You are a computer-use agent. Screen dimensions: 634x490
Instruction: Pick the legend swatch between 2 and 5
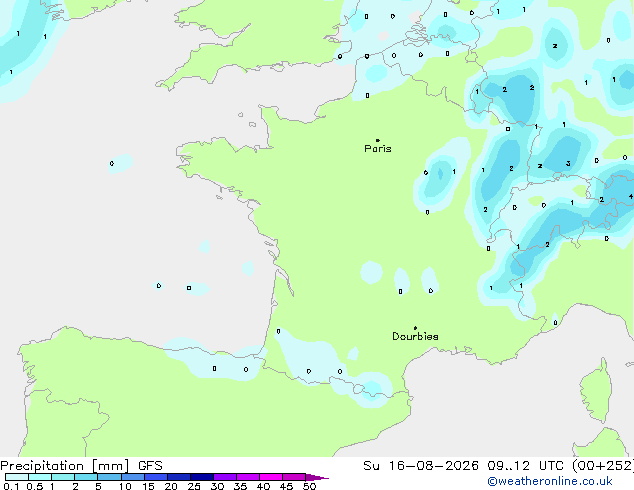(x=86, y=477)
